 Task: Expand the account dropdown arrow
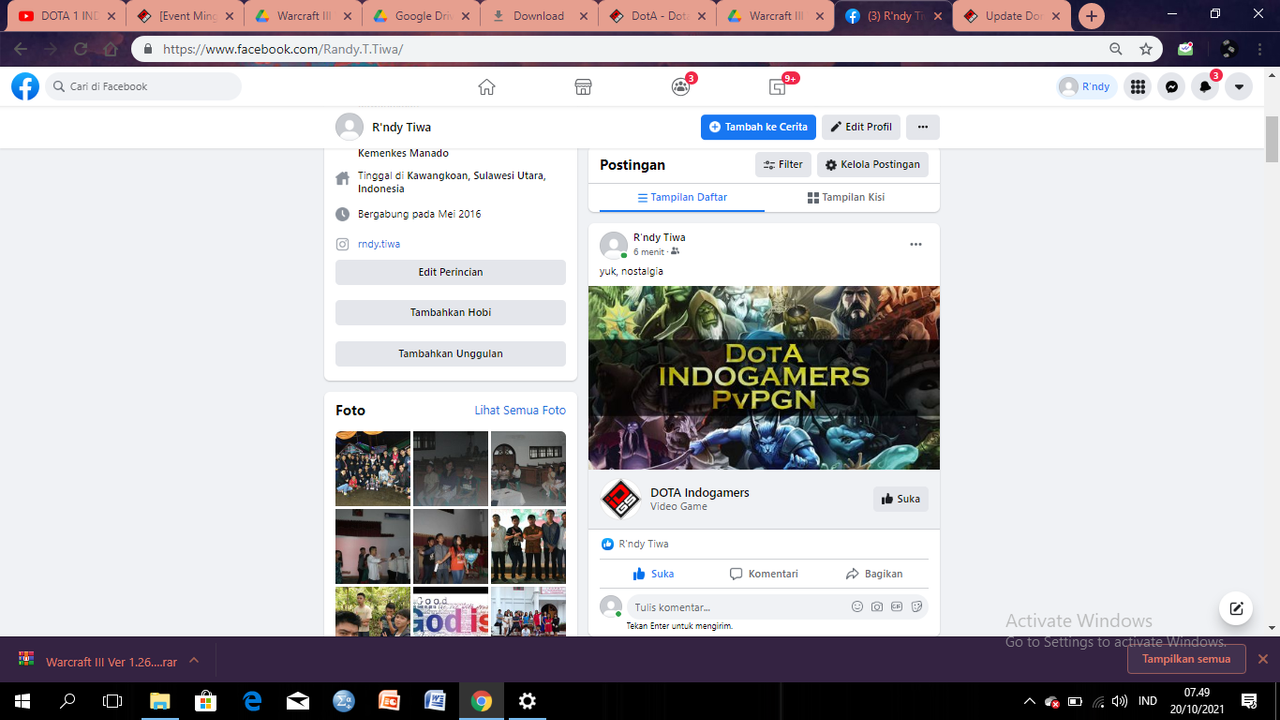coord(1240,87)
